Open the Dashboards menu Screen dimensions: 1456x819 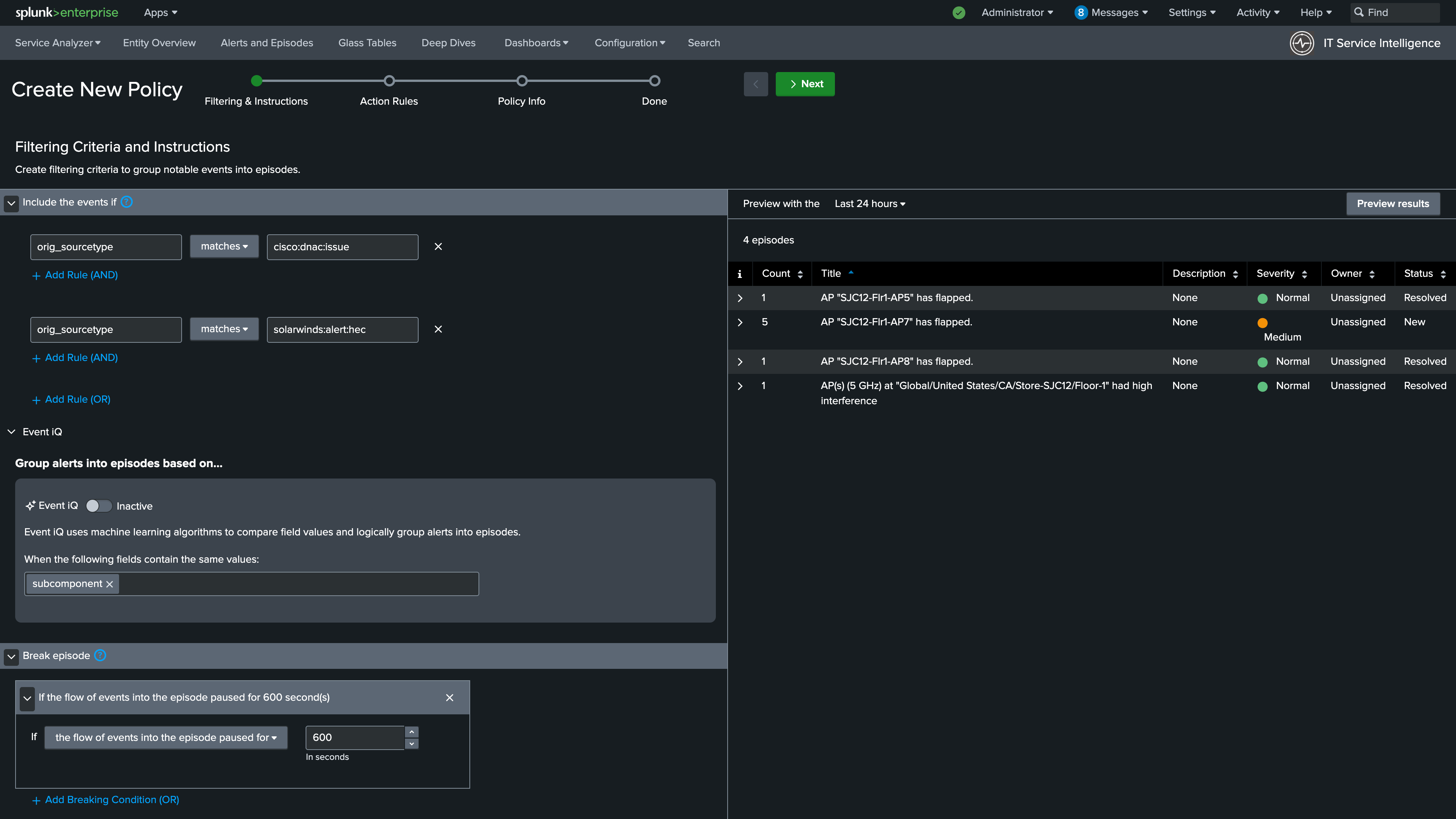click(x=537, y=43)
